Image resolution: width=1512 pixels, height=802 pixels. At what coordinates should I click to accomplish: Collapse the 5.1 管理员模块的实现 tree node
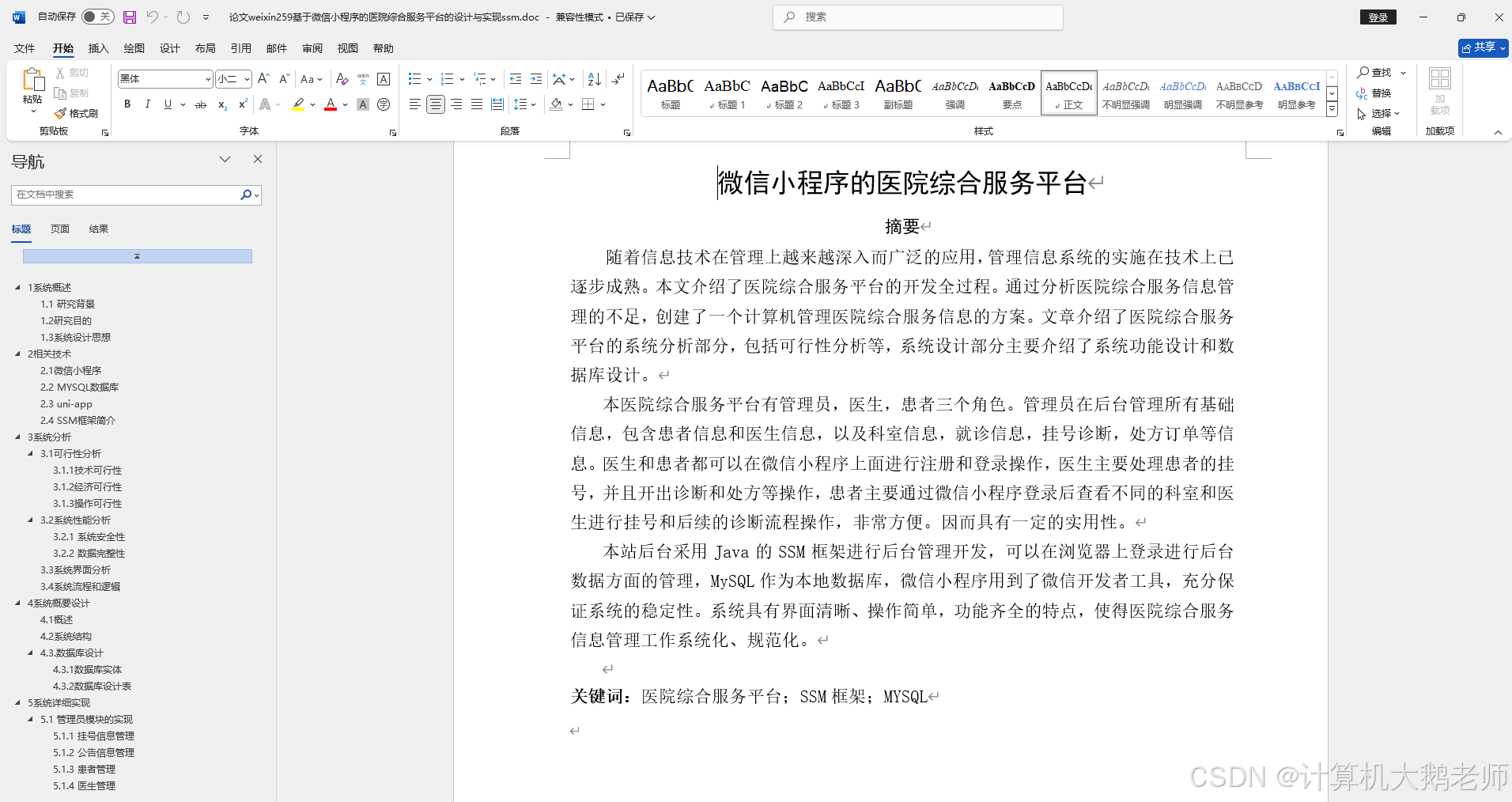pyautogui.click(x=31, y=719)
